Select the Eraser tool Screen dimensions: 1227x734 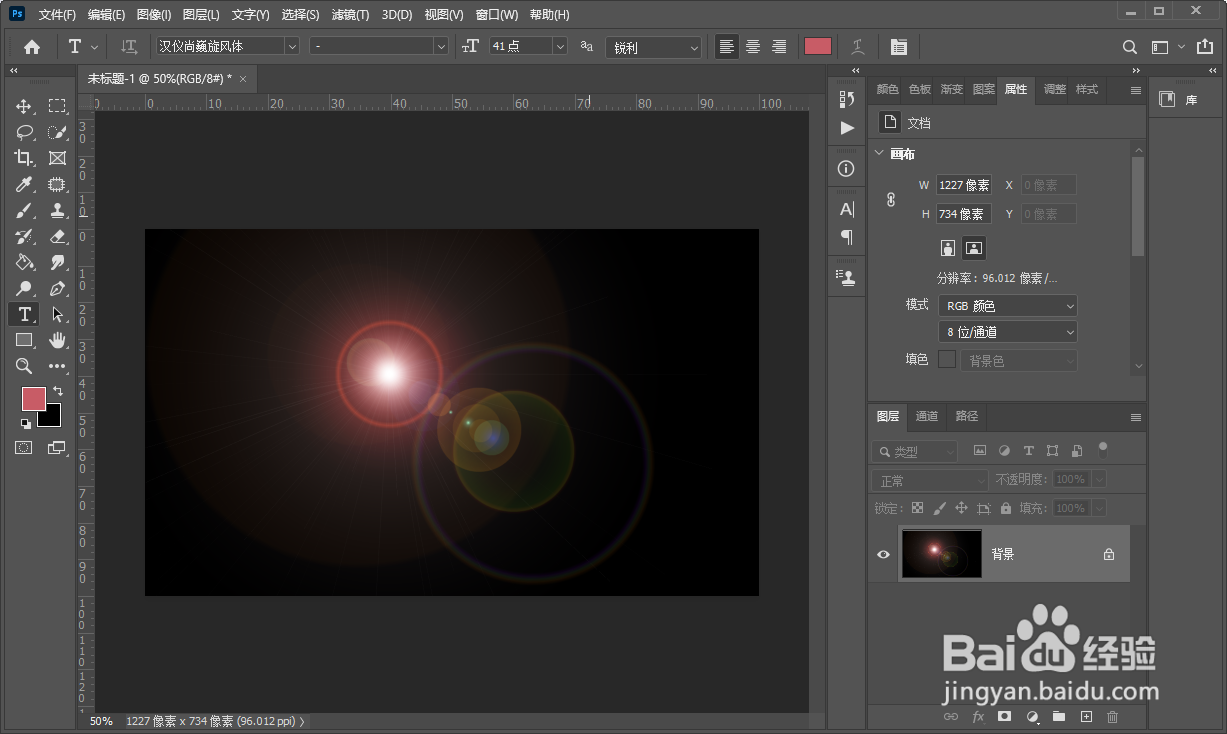coord(57,236)
